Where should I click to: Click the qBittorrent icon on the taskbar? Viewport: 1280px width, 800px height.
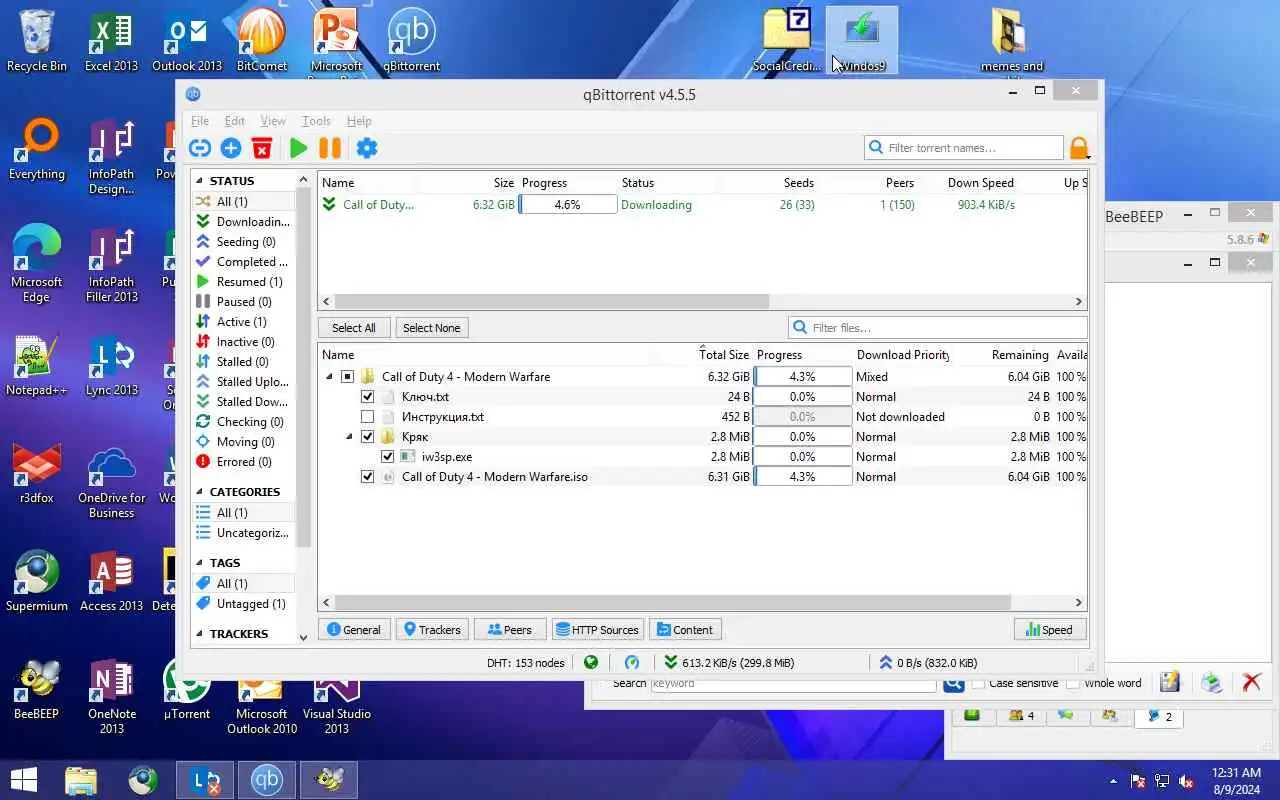[267, 779]
